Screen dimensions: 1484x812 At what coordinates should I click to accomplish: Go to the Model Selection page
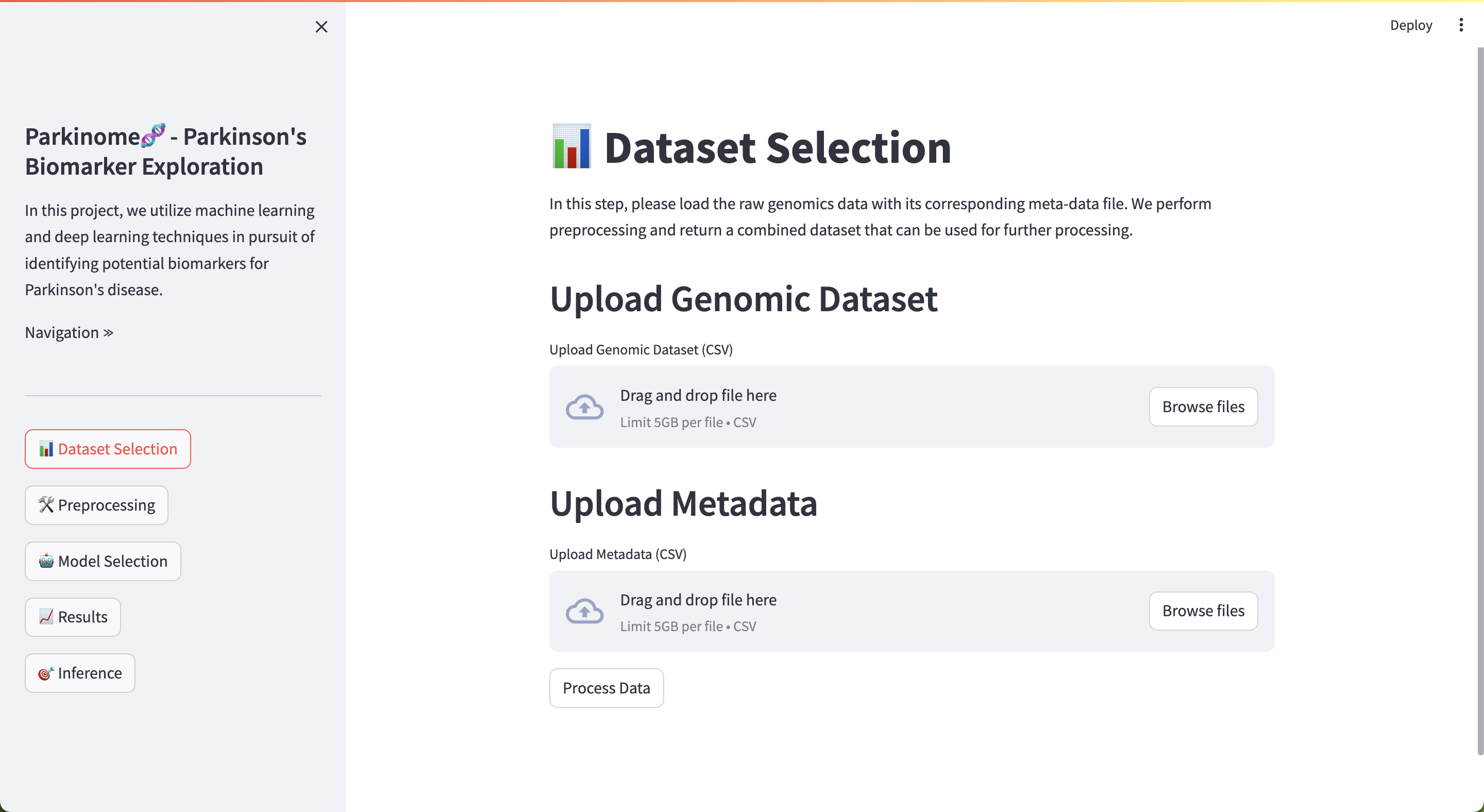coord(103,561)
